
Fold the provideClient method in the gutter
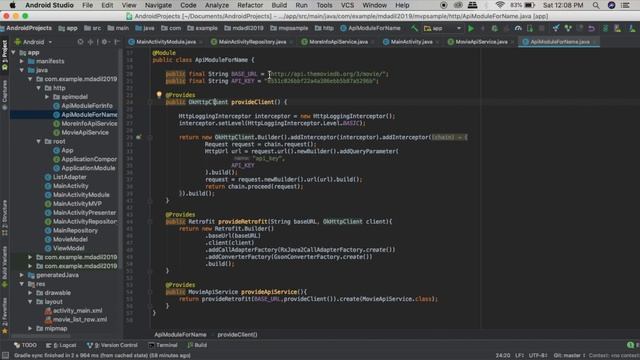(150, 102)
